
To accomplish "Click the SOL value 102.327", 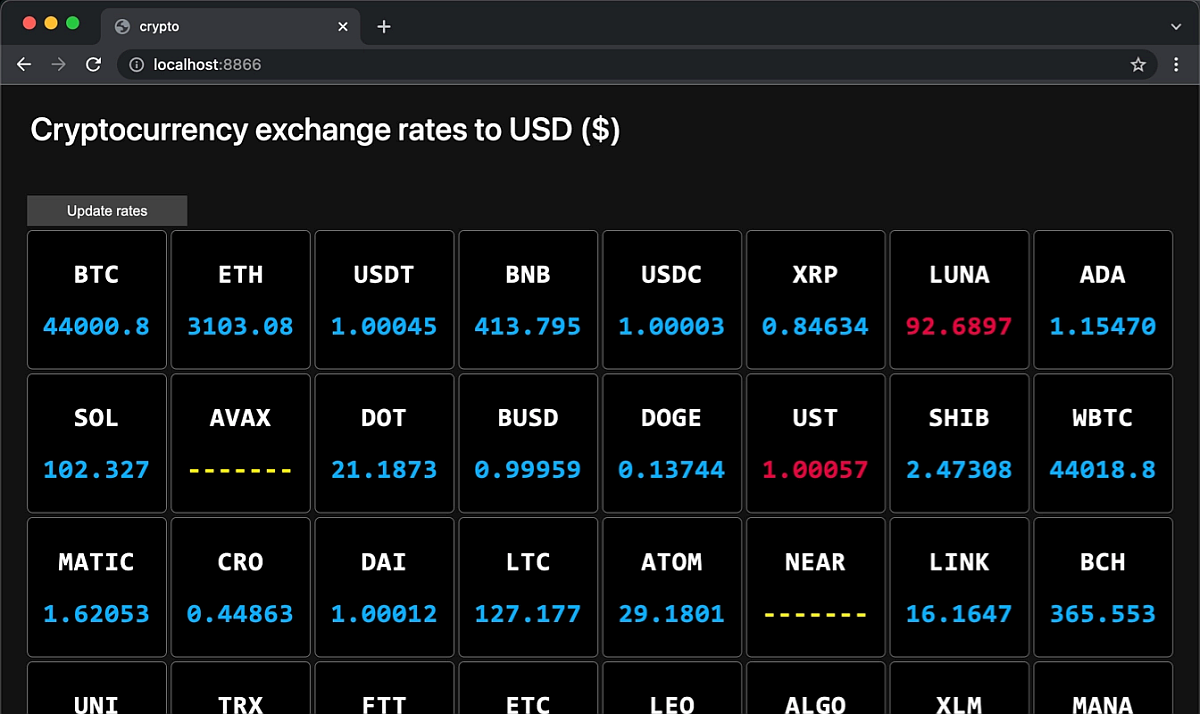I will (97, 470).
